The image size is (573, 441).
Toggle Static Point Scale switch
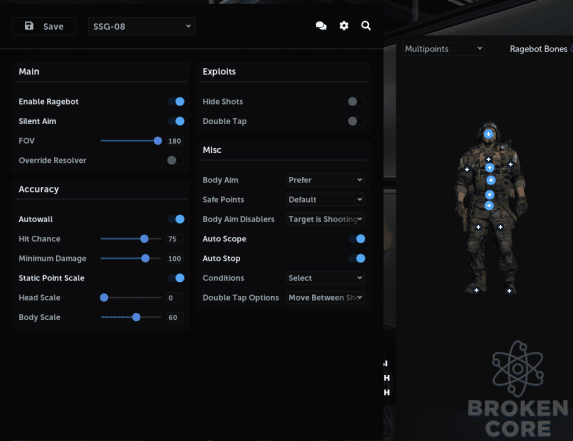[x=176, y=278]
